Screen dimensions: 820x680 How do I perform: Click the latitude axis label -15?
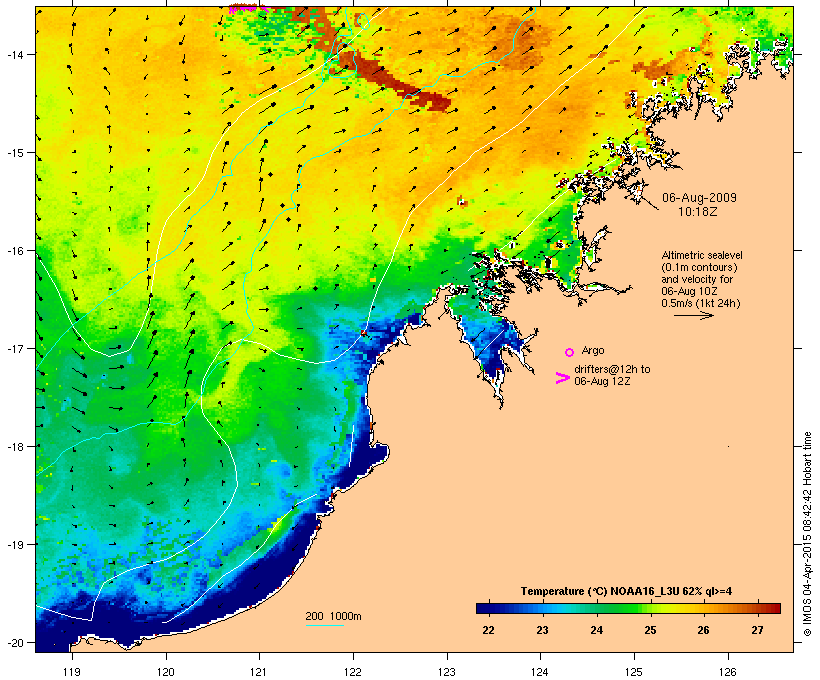coord(14,153)
